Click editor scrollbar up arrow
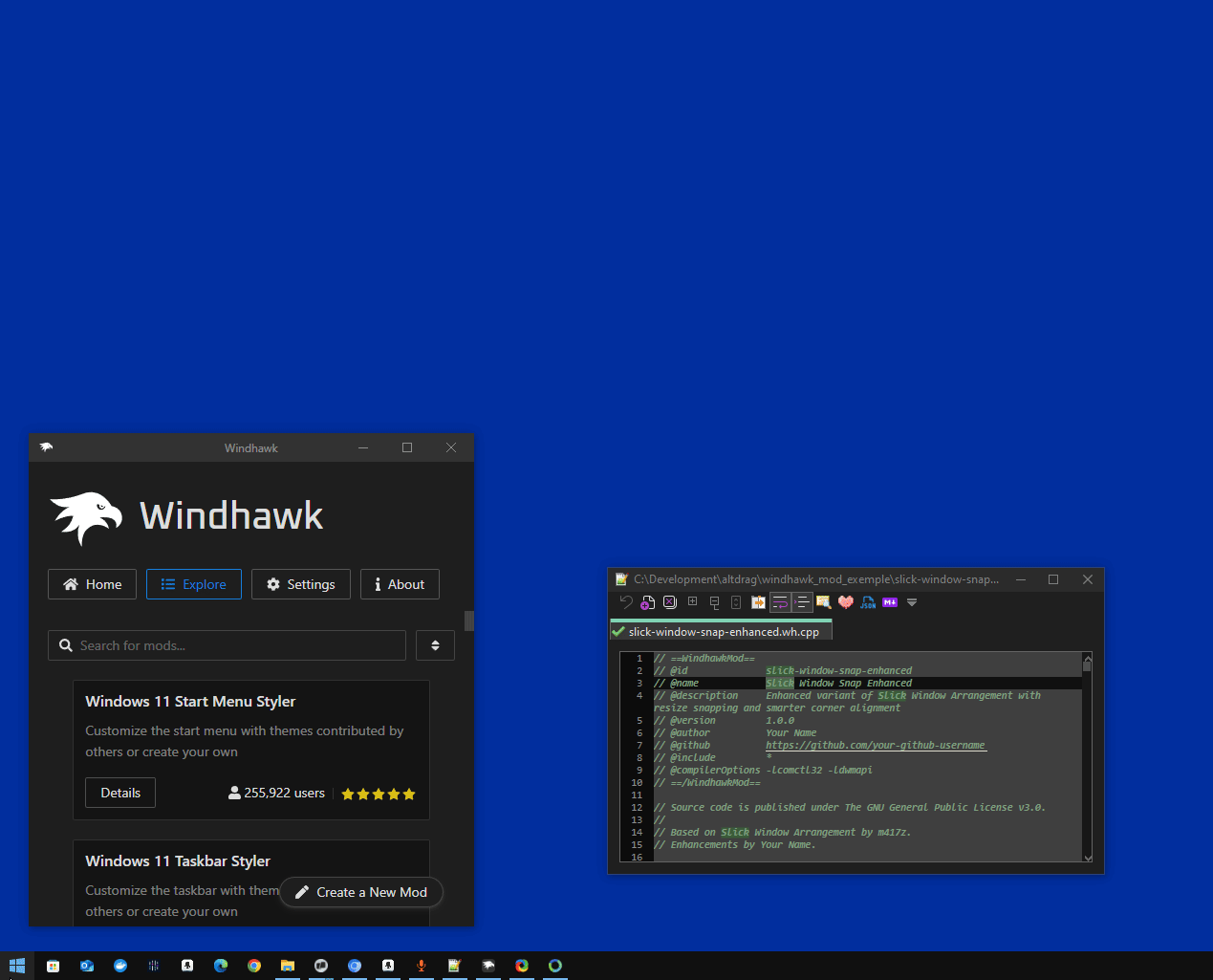The height and width of the screenshot is (980, 1213). click(1087, 659)
